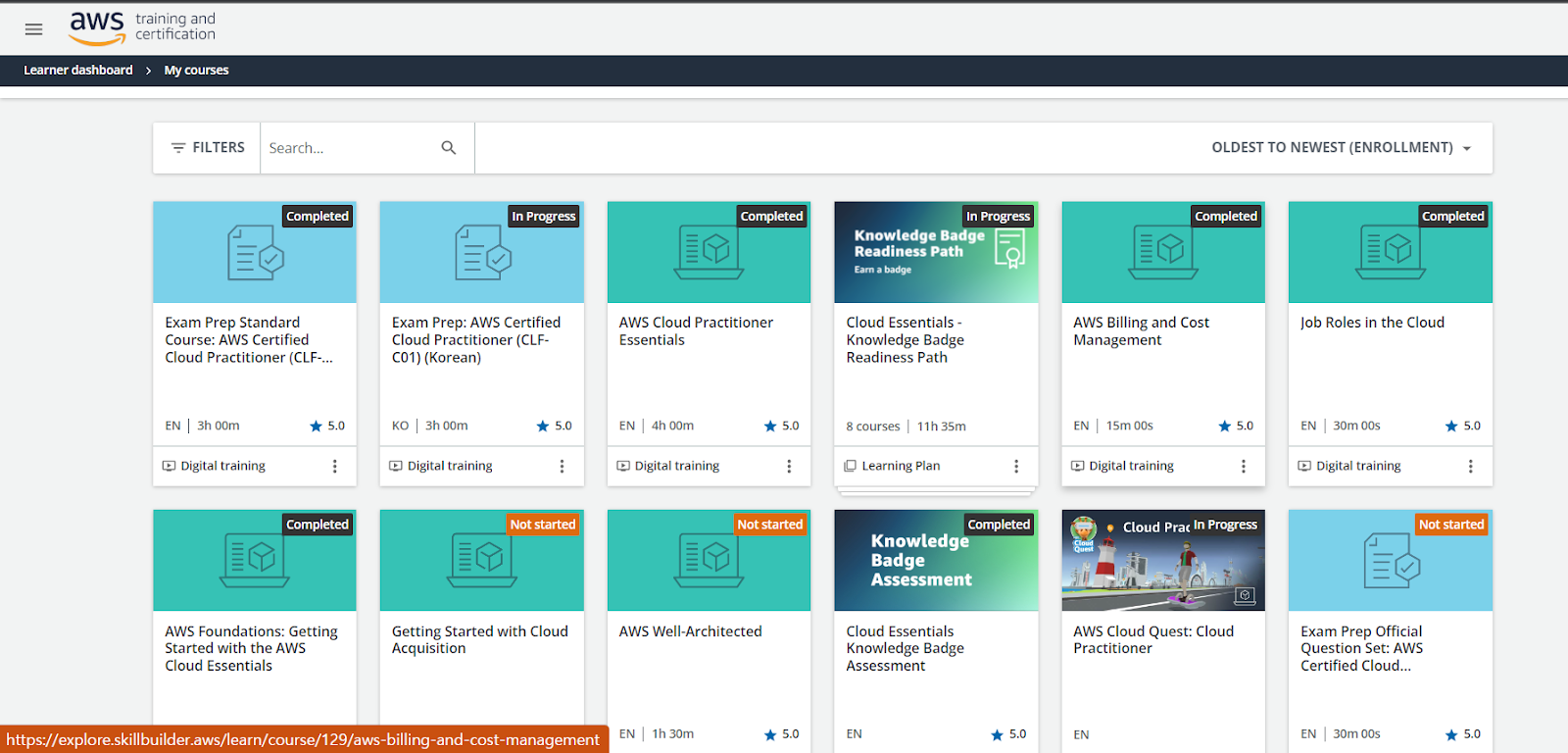The width and height of the screenshot is (1568, 753).
Task: Click the My courses breadcrumb
Action: (x=196, y=71)
